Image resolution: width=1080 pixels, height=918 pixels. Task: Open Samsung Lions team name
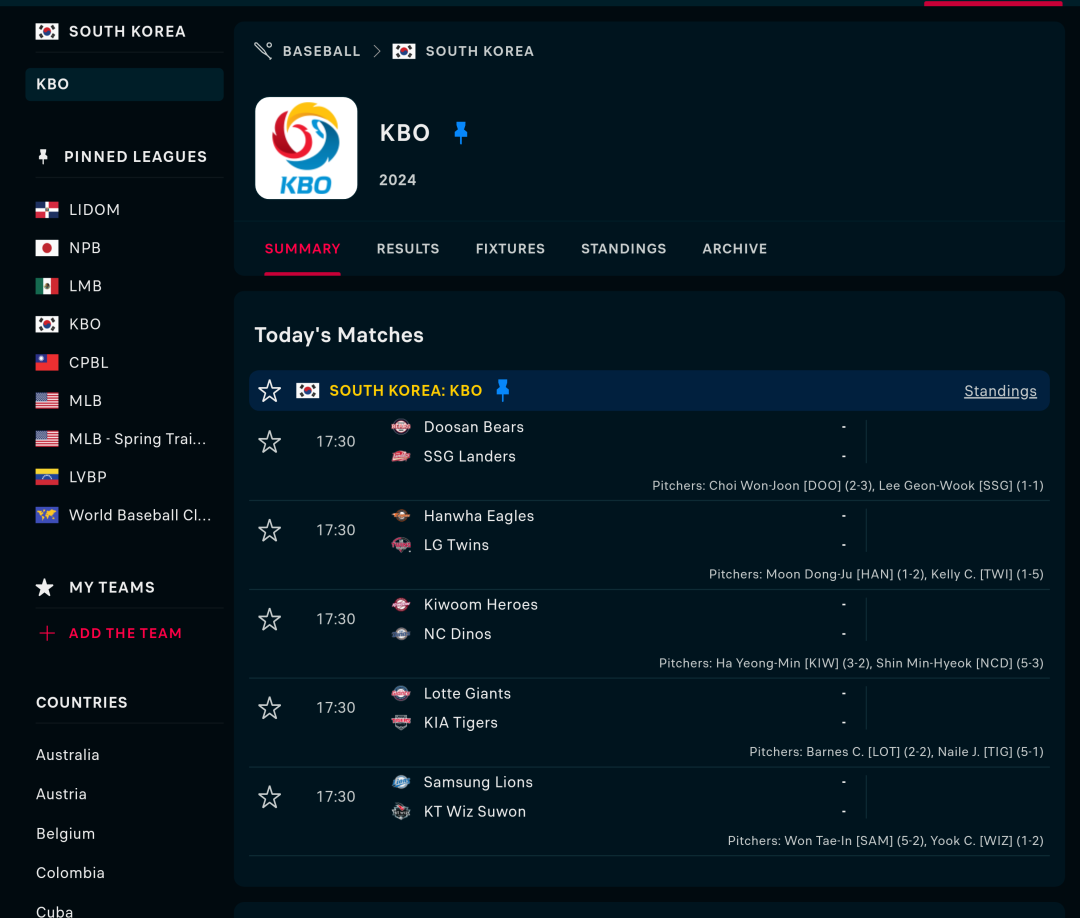tap(478, 782)
